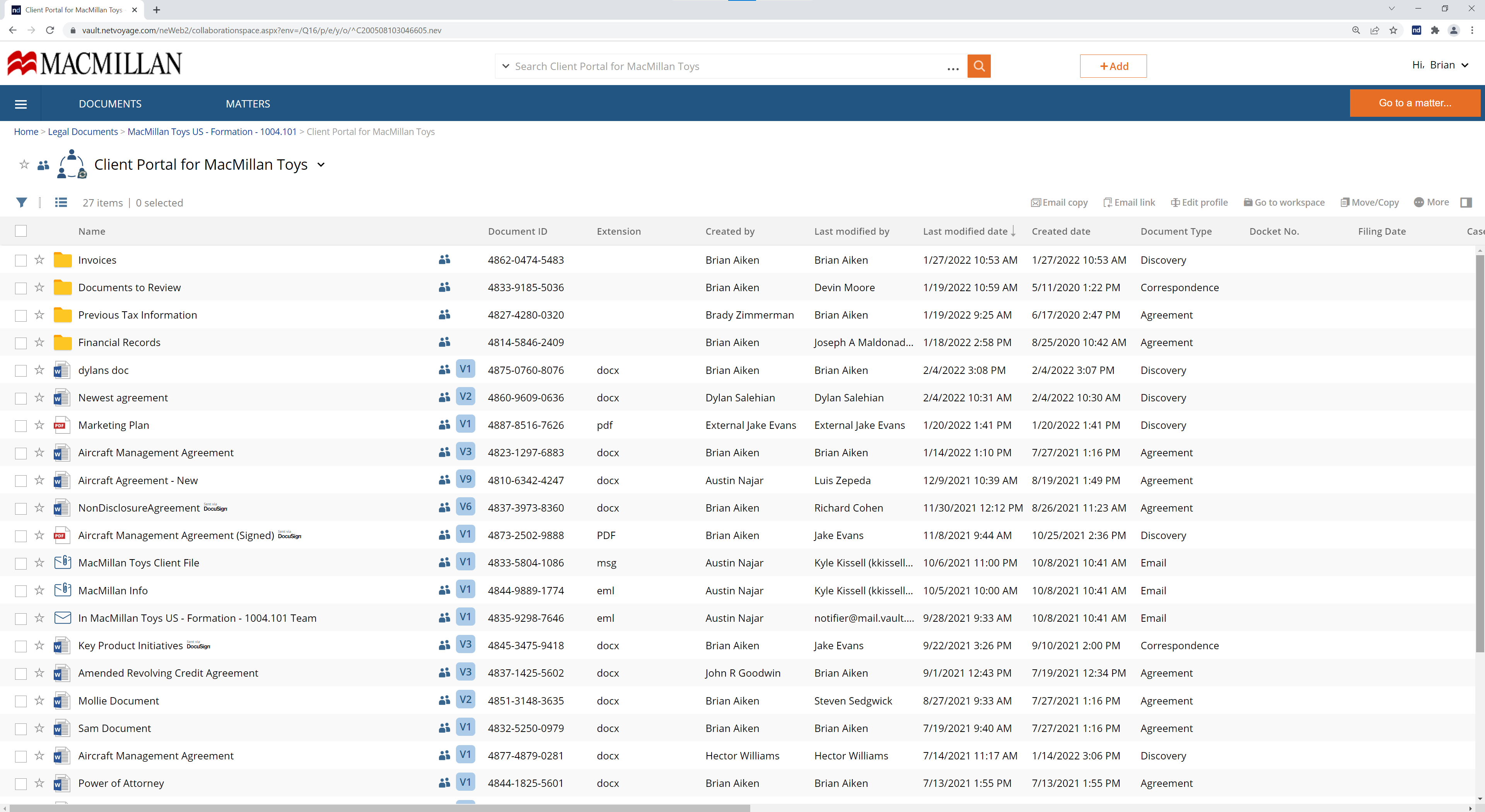Click the Move/Copy action
1485x812 pixels.
1370,202
